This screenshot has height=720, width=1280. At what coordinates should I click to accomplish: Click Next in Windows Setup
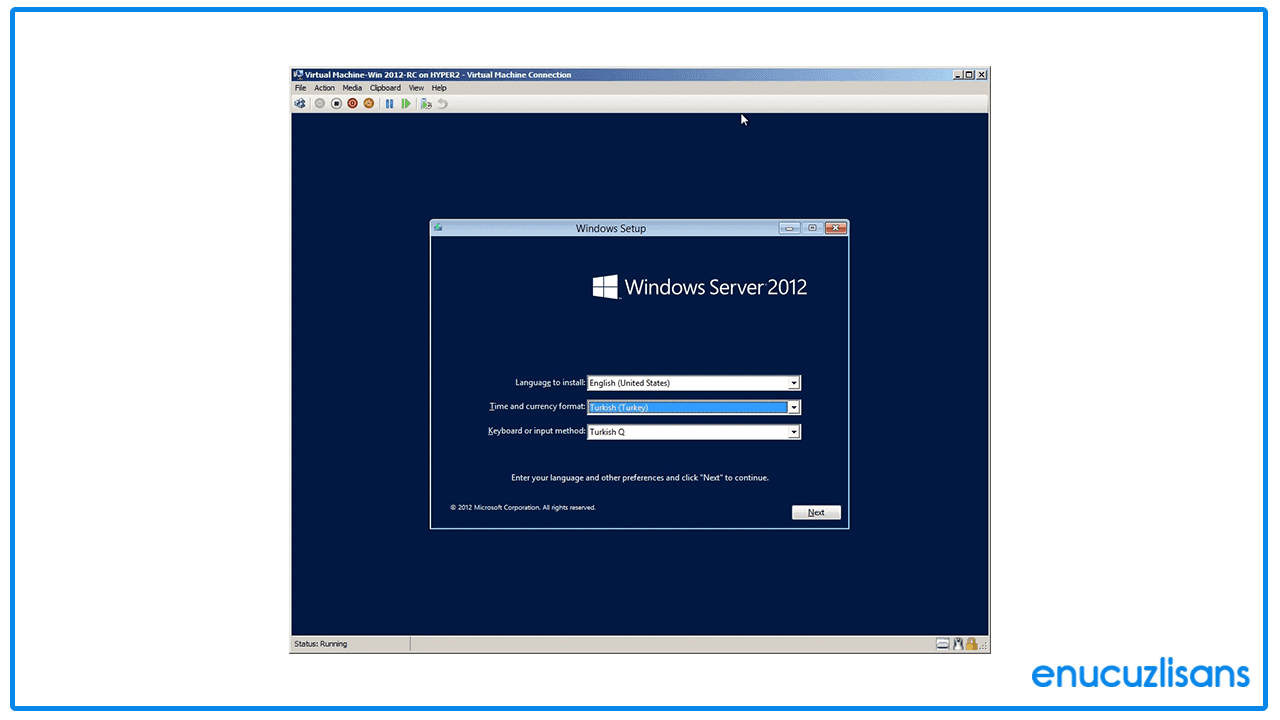click(x=816, y=512)
